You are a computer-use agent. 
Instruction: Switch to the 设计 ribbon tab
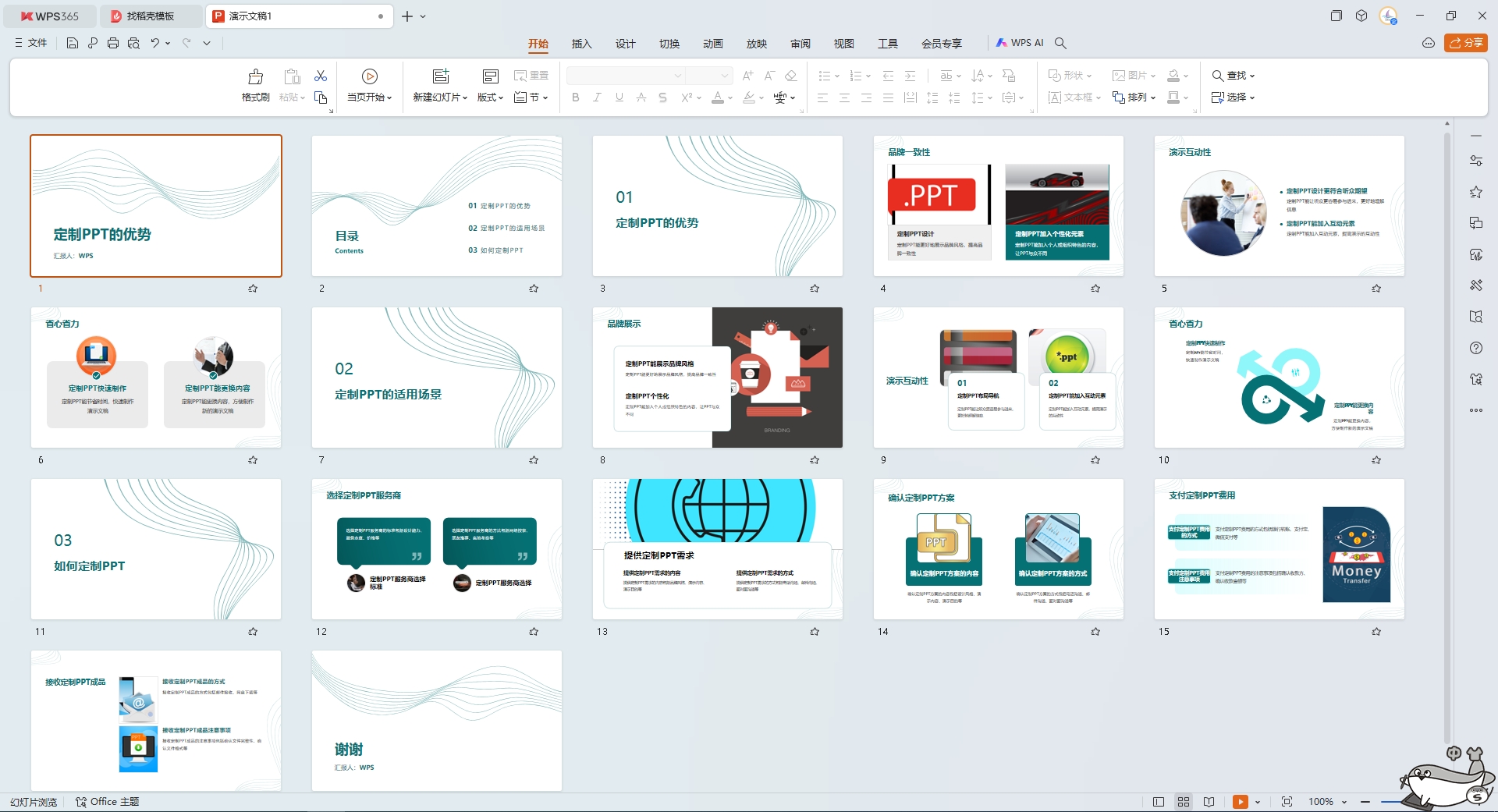626,44
